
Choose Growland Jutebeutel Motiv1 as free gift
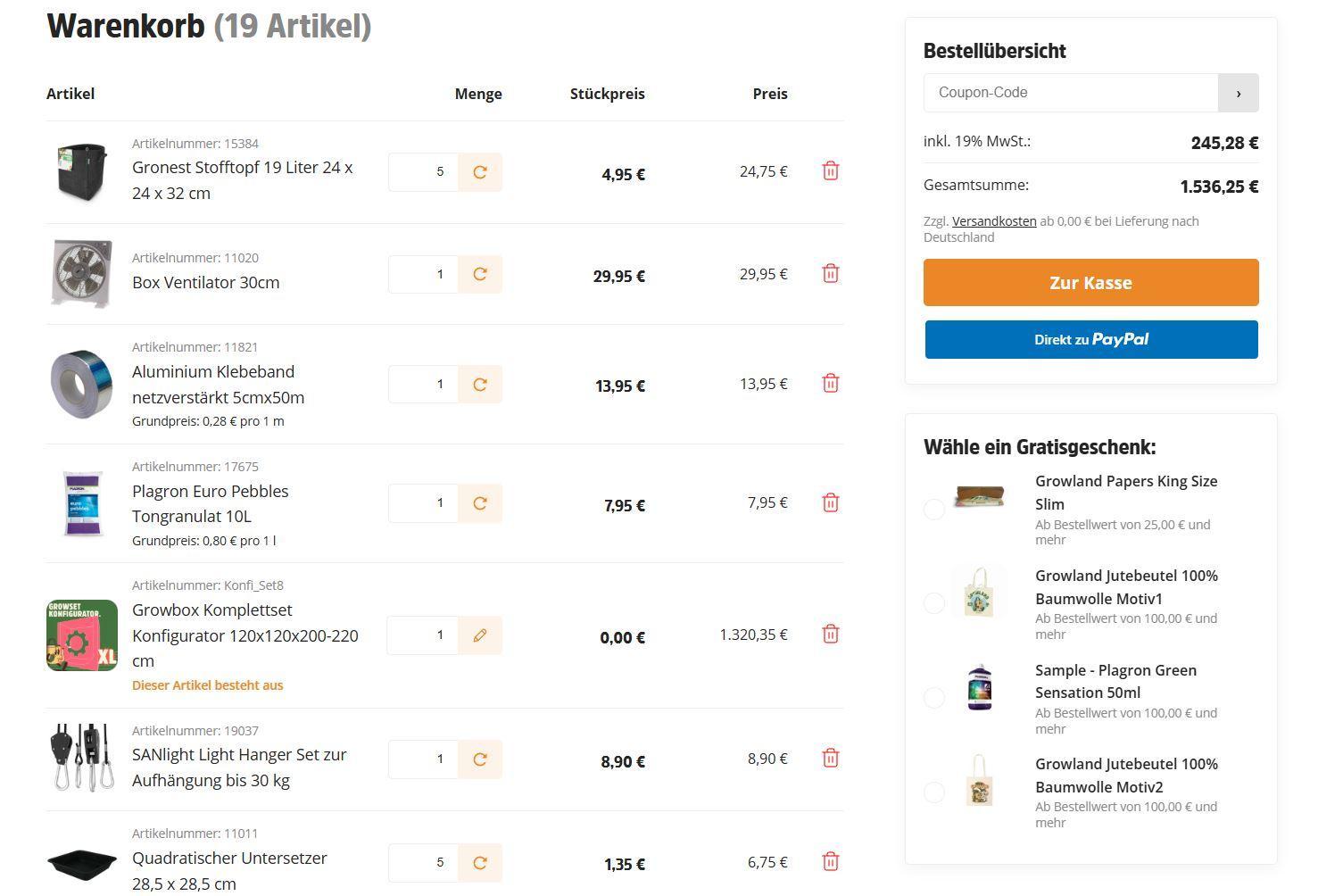click(x=934, y=603)
